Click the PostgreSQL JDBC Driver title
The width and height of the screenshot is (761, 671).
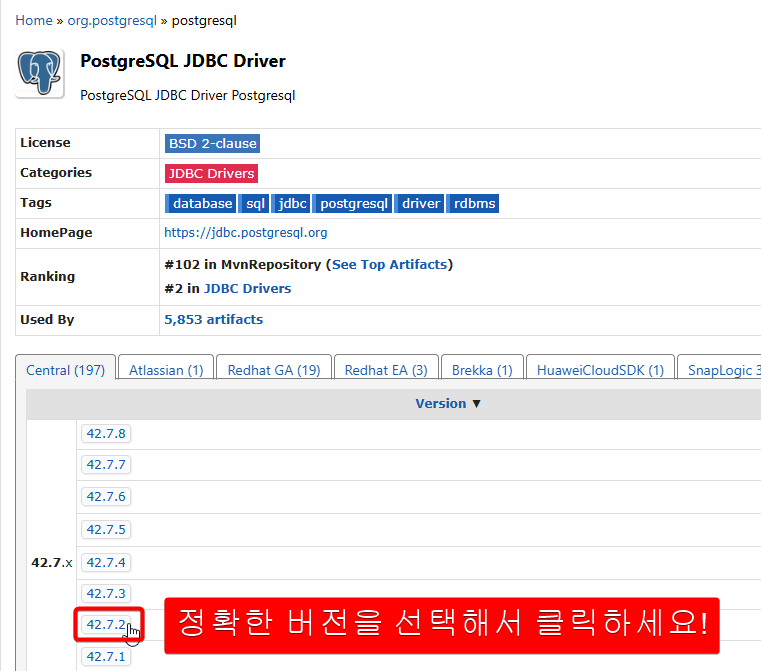pos(183,61)
